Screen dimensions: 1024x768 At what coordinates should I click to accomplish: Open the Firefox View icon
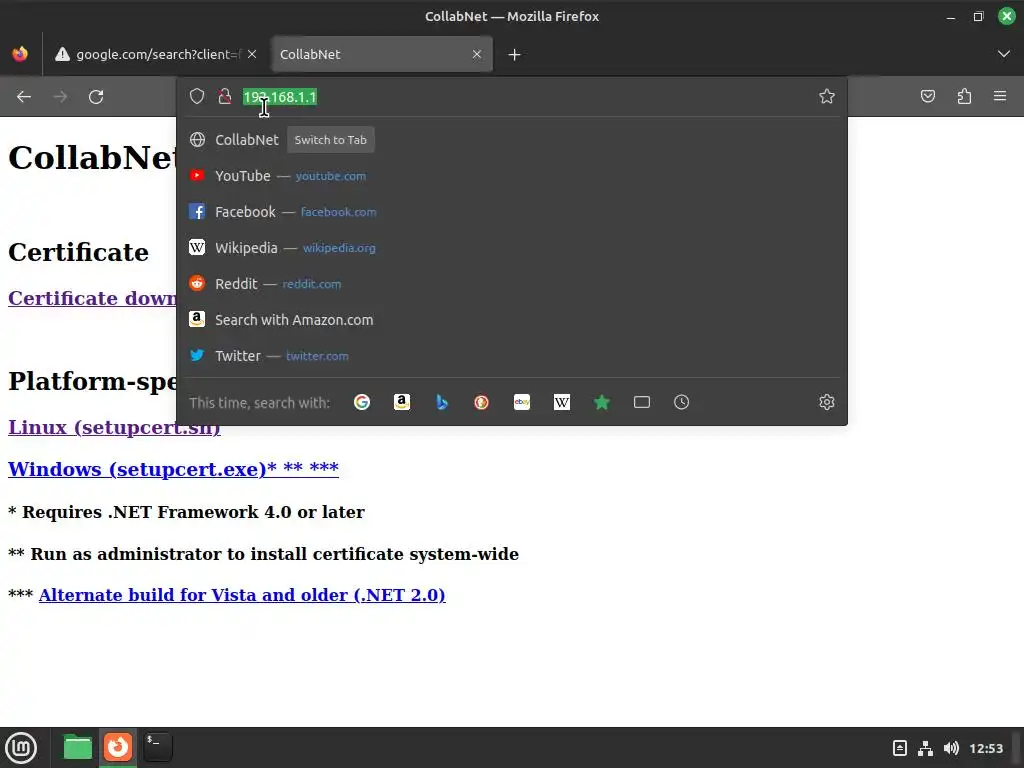tap(20, 54)
